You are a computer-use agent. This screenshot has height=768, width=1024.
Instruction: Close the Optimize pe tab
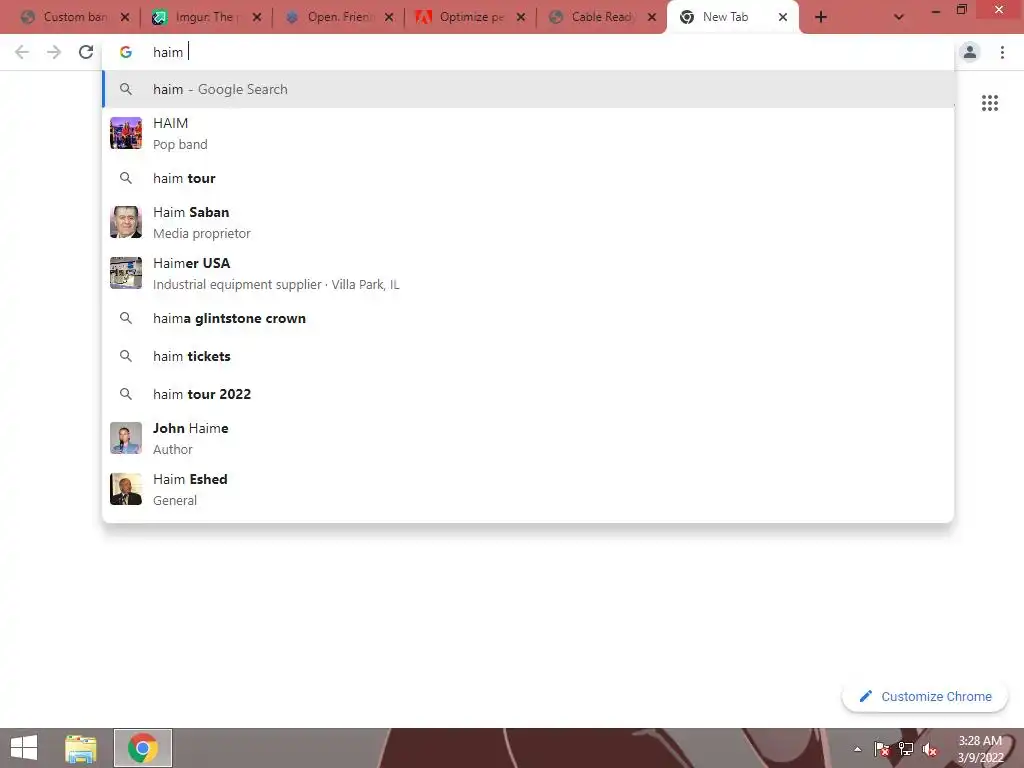[x=520, y=18]
